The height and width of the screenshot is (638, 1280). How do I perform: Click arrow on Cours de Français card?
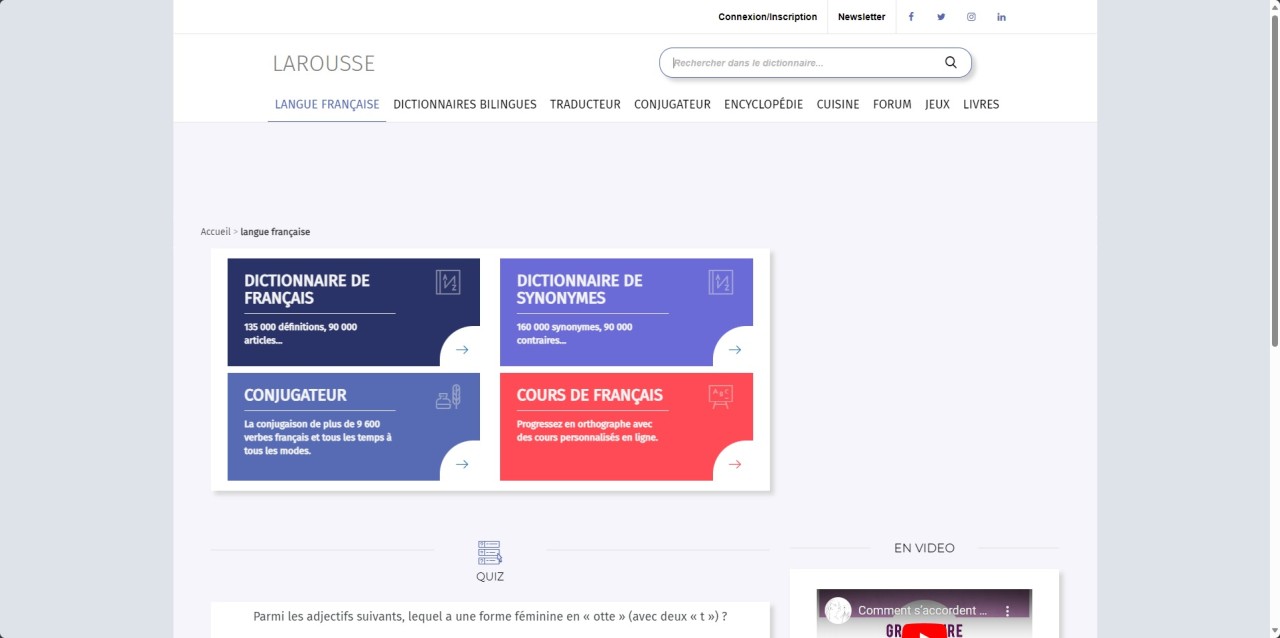pos(735,464)
